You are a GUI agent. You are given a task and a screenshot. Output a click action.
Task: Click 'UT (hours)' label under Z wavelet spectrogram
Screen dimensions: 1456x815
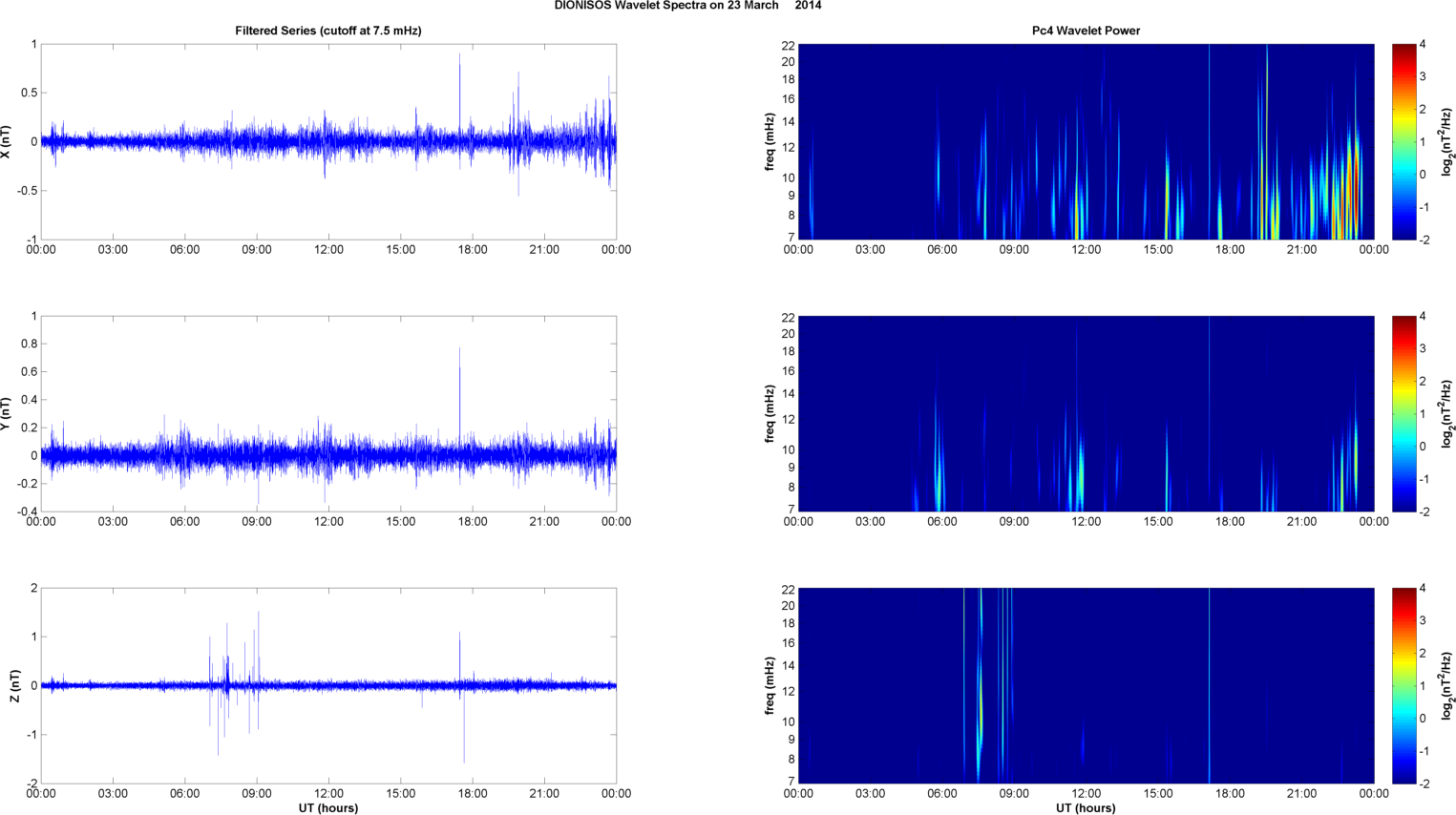[1086, 808]
